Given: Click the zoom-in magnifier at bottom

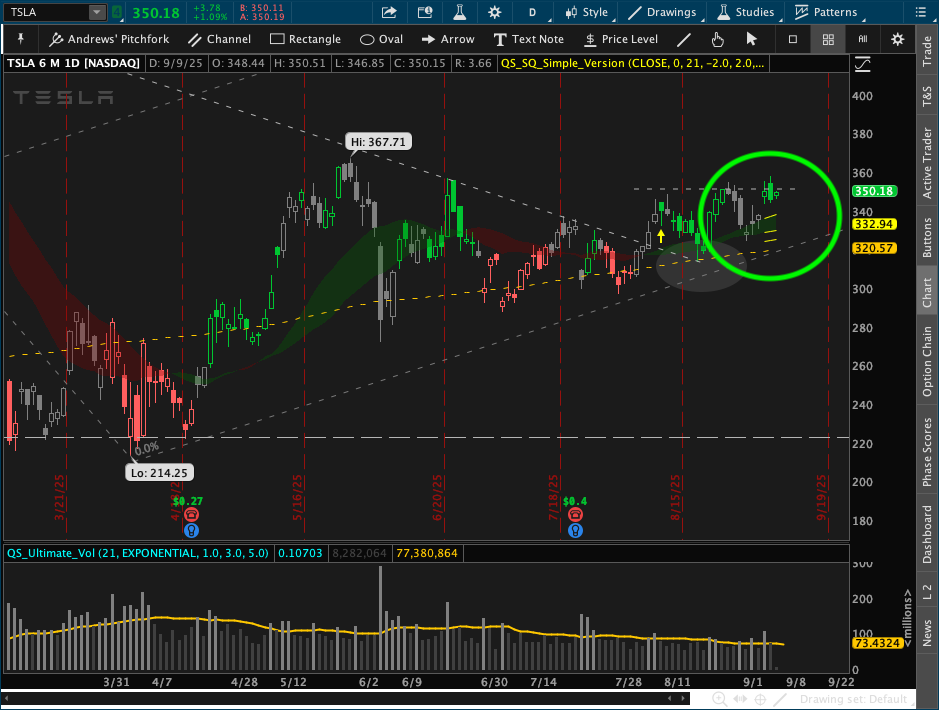Looking at the screenshot, I should tap(719, 699).
